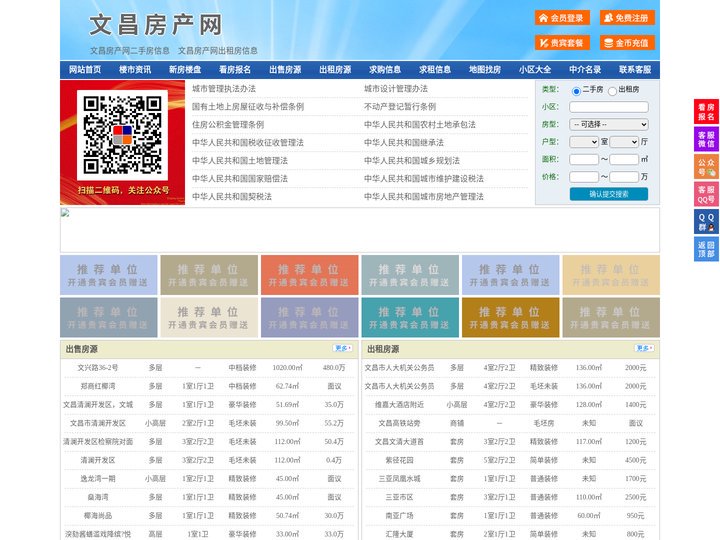Open the 金币充值 button

coord(627,43)
